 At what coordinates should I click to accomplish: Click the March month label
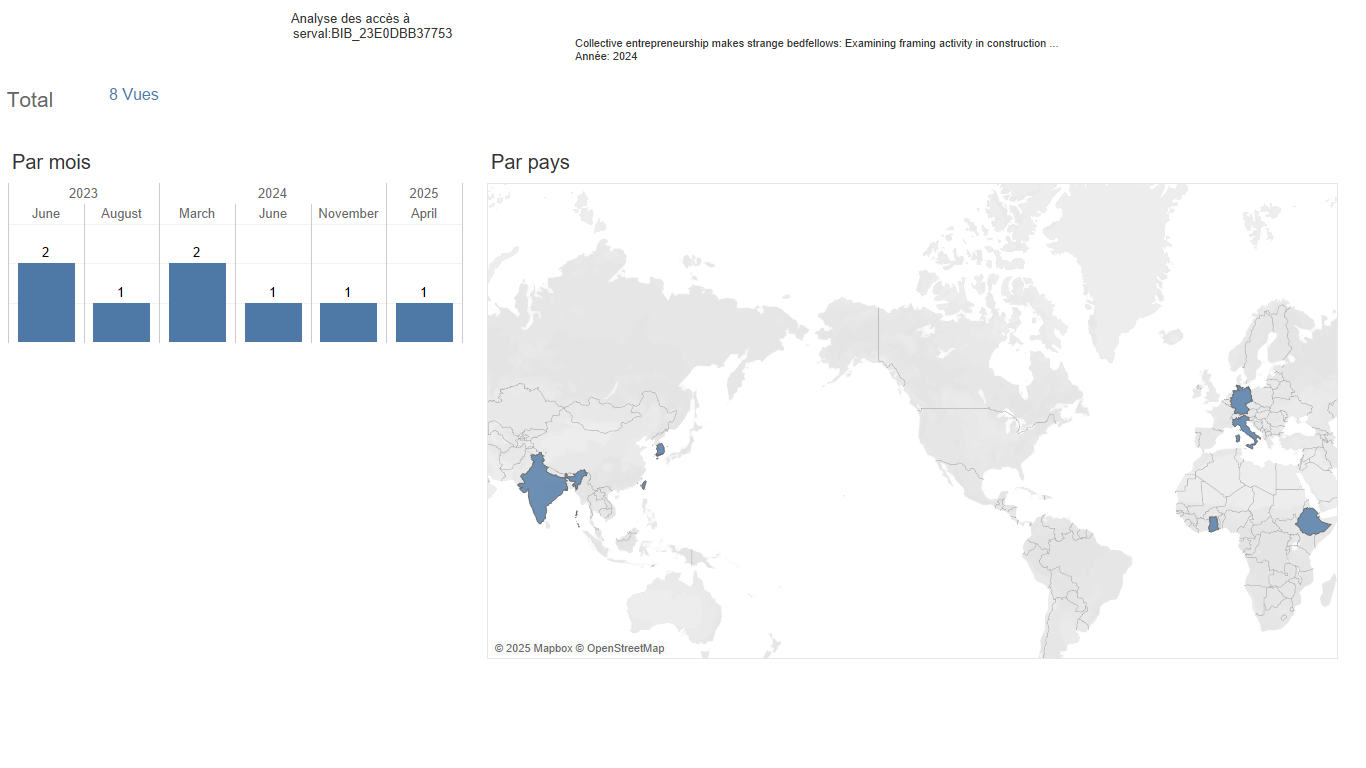(x=197, y=213)
